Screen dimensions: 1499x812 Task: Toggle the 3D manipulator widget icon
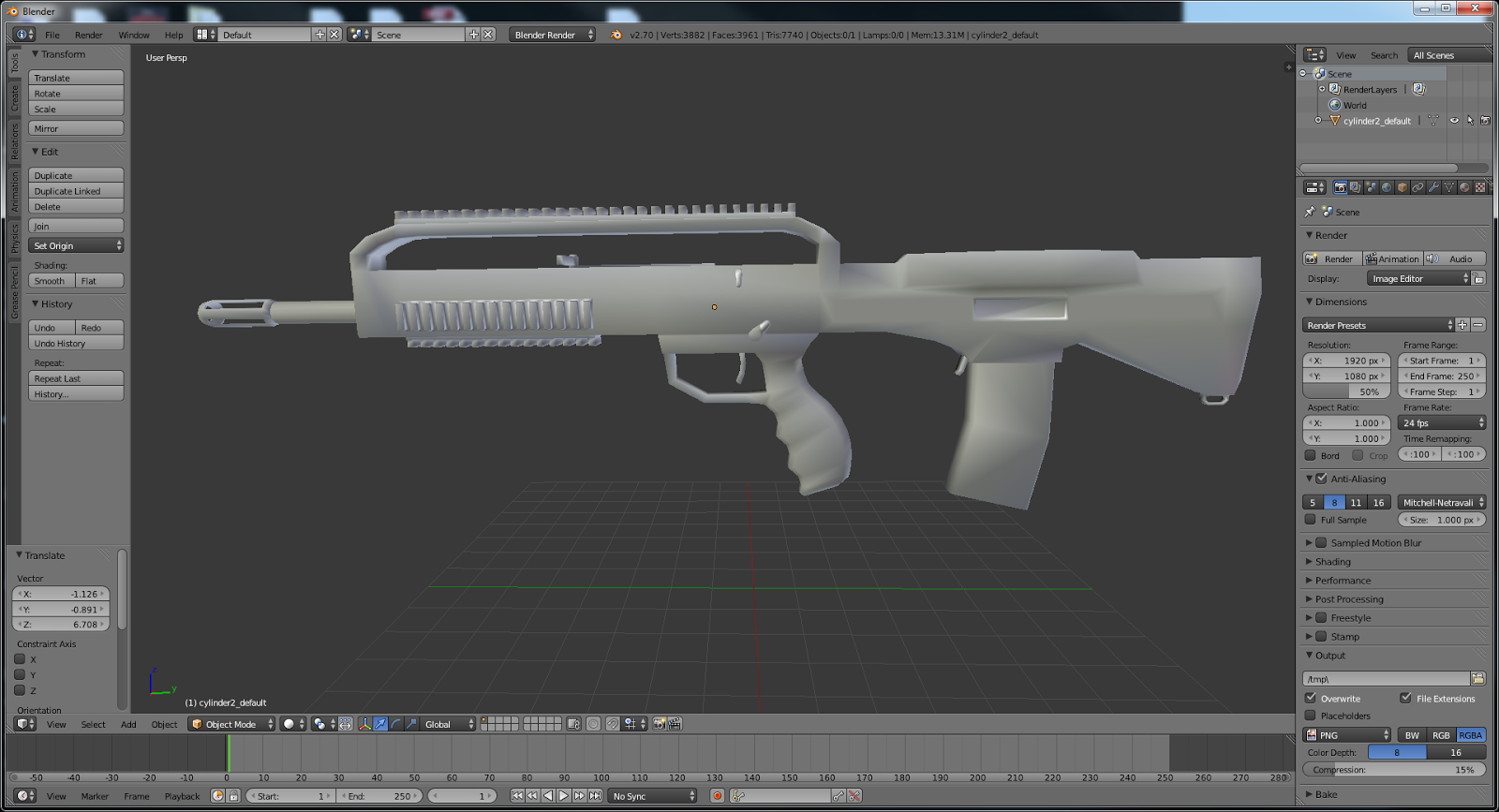pyautogui.click(x=365, y=724)
